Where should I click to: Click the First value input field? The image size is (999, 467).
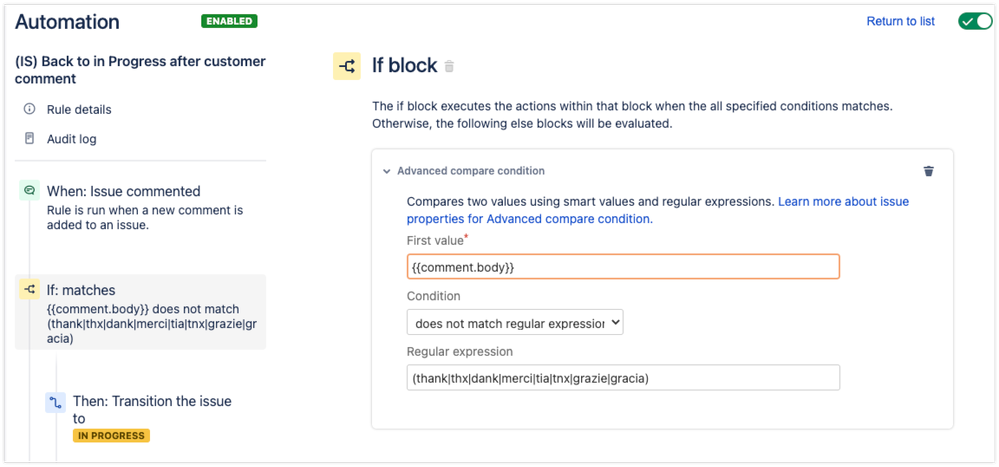click(x=623, y=268)
